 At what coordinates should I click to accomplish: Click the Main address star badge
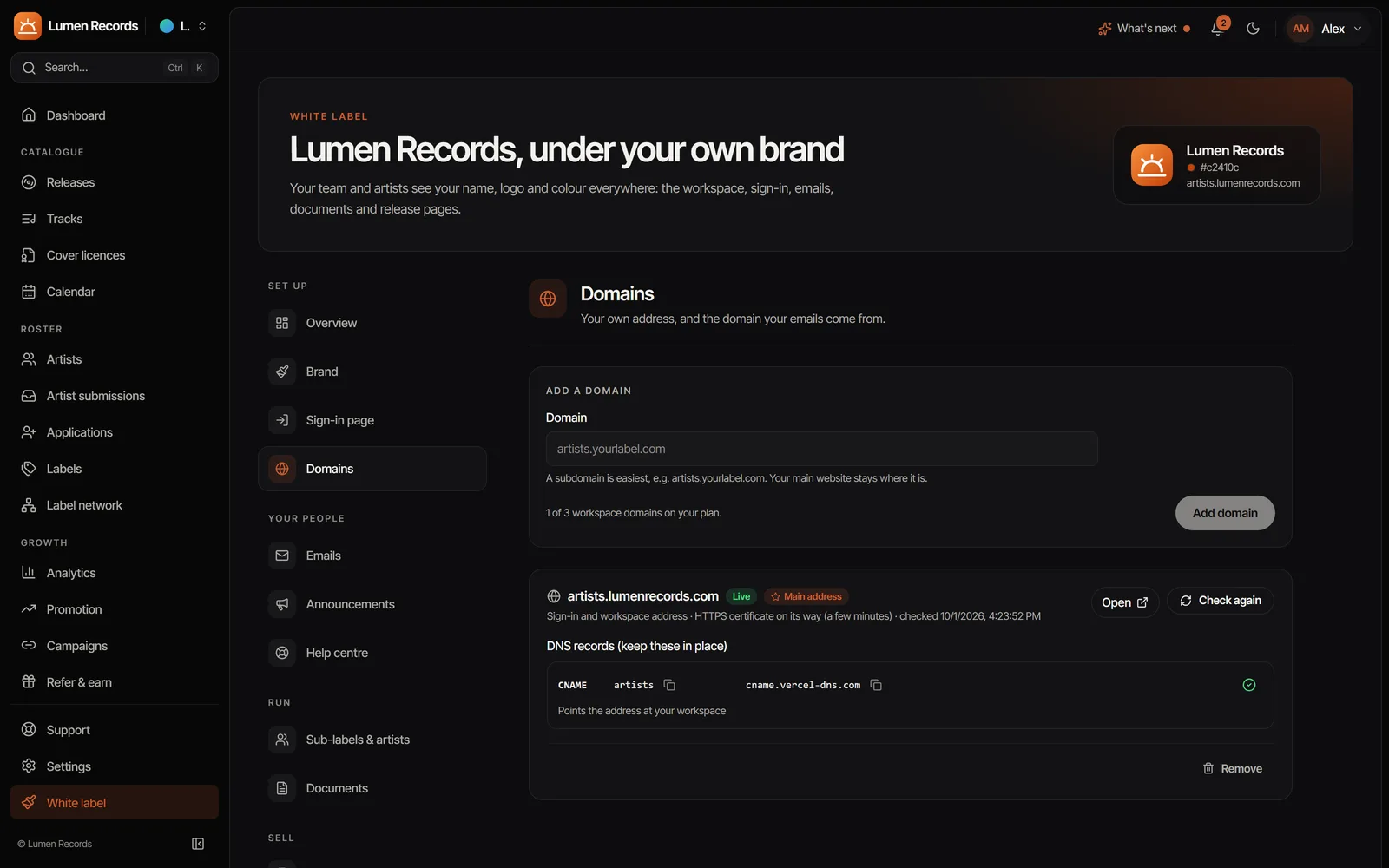[806, 596]
